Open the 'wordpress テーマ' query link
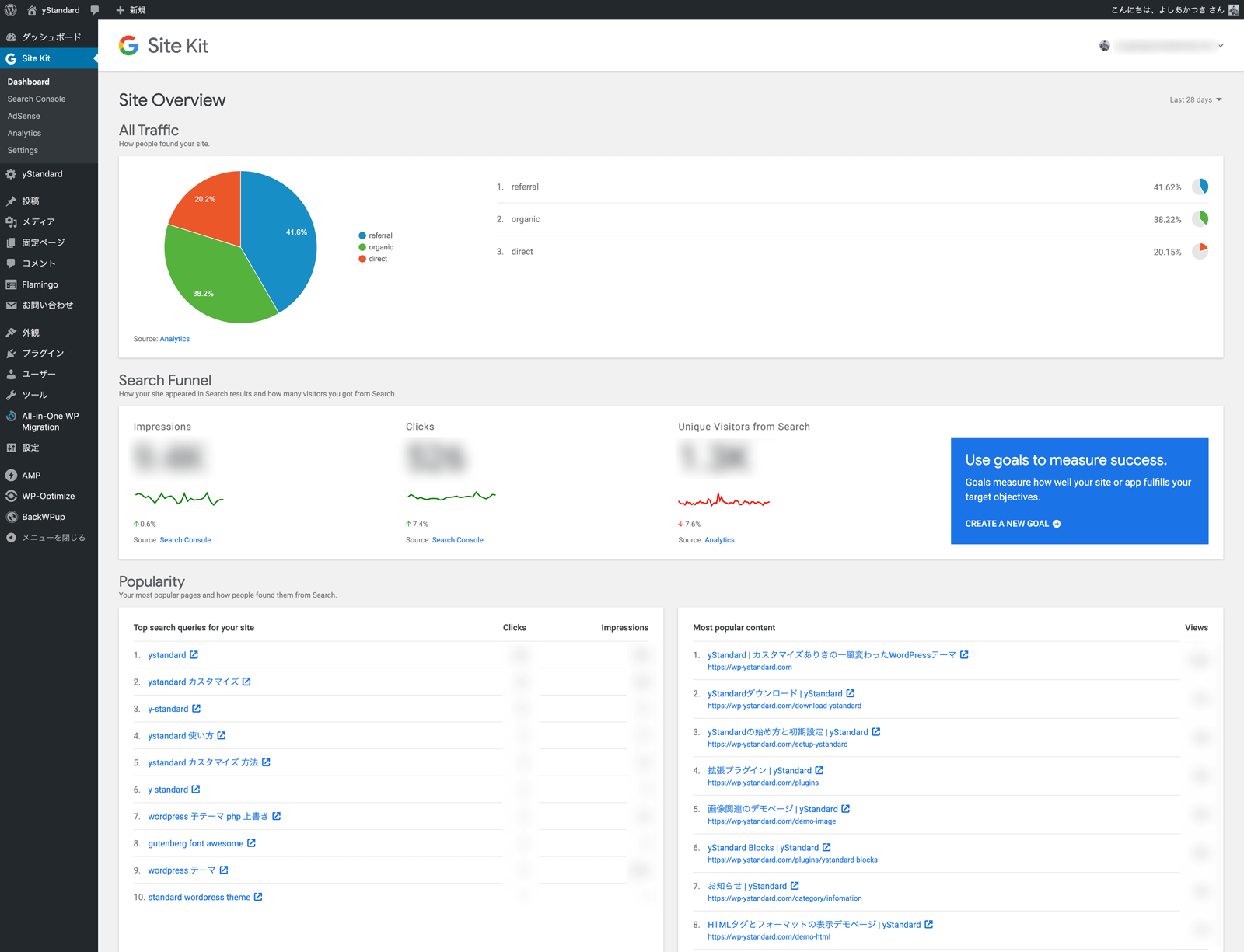The width and height of the screenshot is (1244, 952). (182, 870)
